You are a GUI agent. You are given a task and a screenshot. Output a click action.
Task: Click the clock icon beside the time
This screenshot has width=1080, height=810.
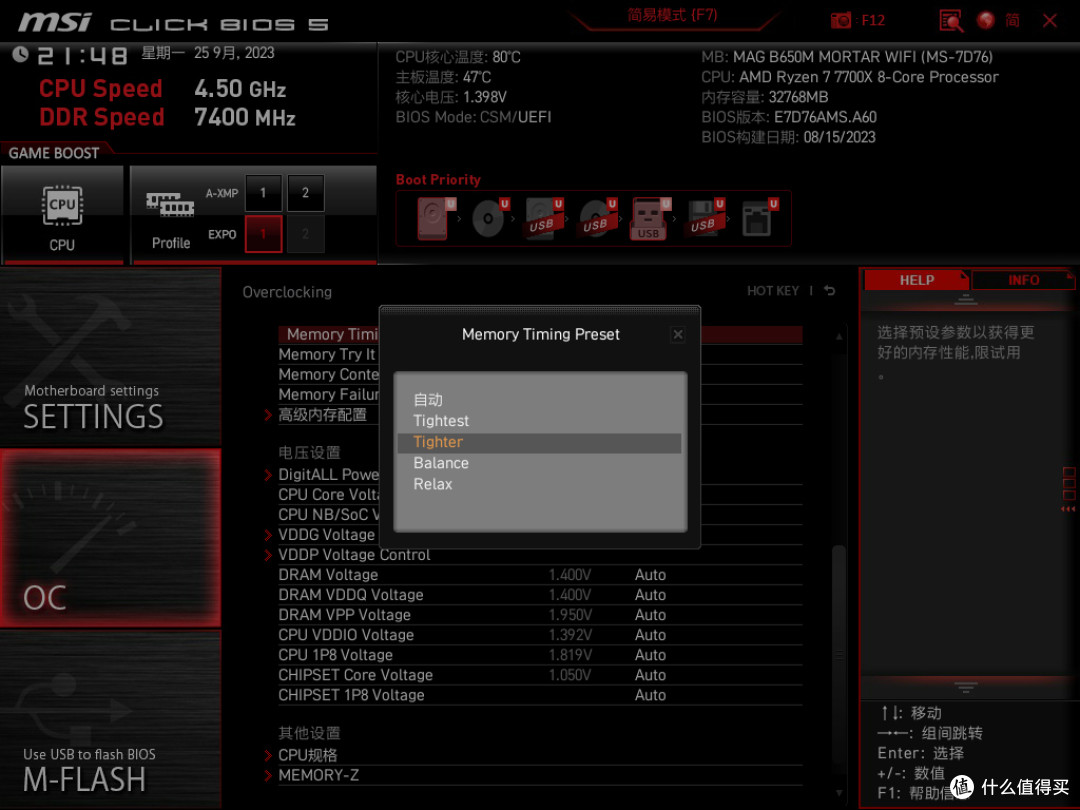point(20,54)
